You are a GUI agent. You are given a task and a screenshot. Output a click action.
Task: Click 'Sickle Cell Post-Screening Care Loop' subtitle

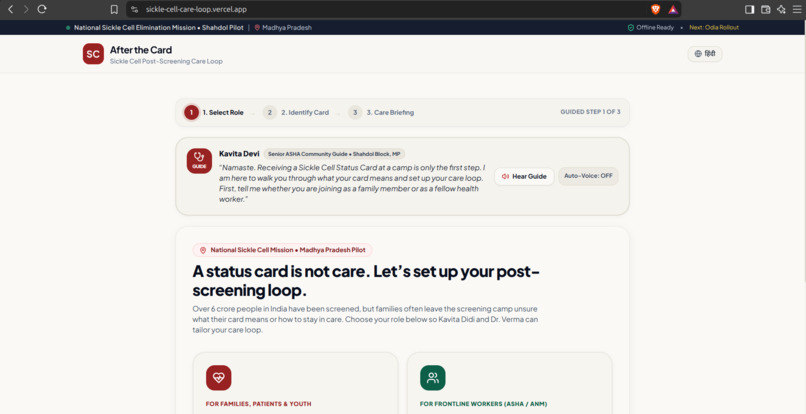(x=166, y=61)
